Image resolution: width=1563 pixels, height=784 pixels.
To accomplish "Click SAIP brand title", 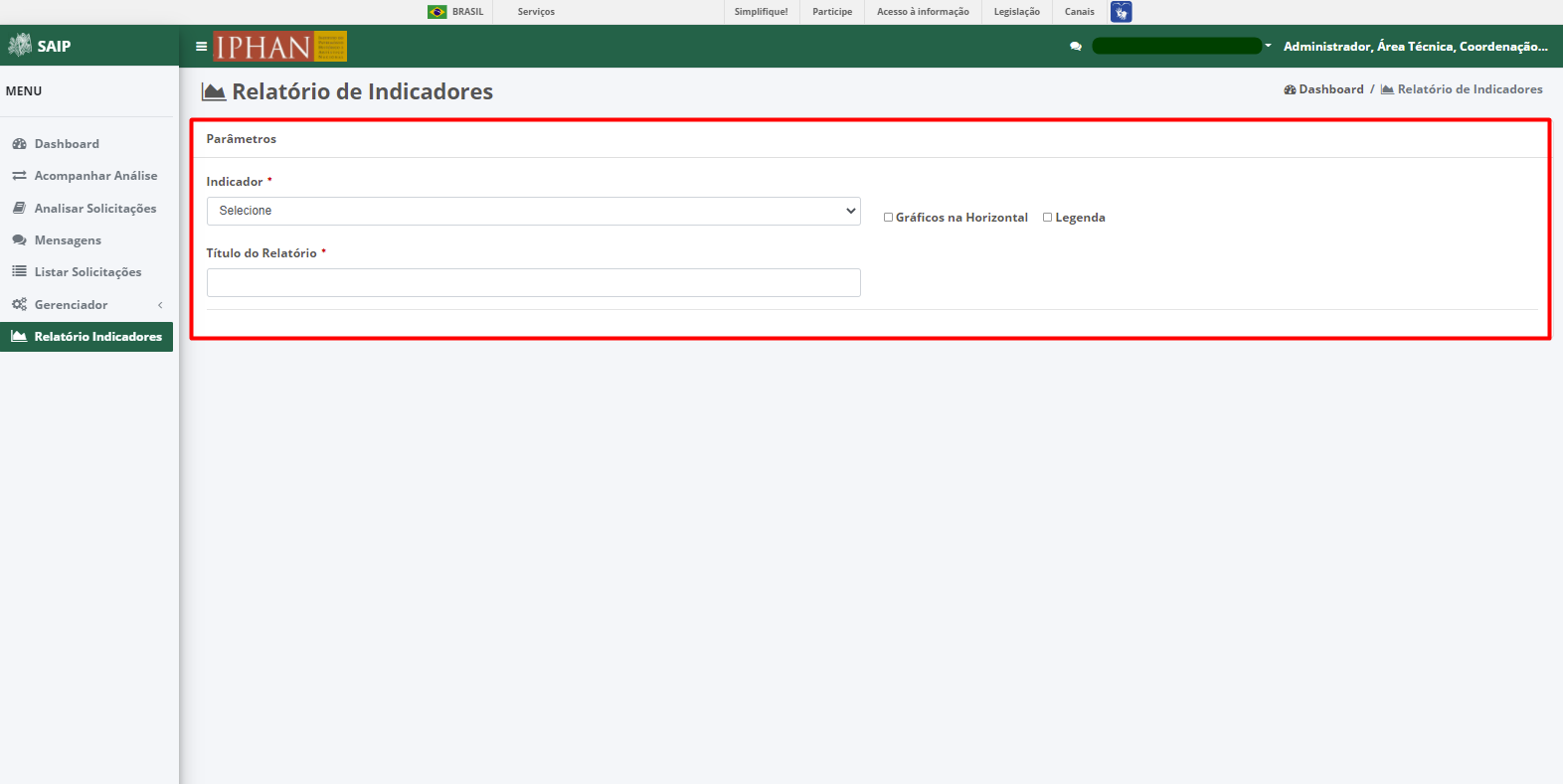I will [54, 46].
